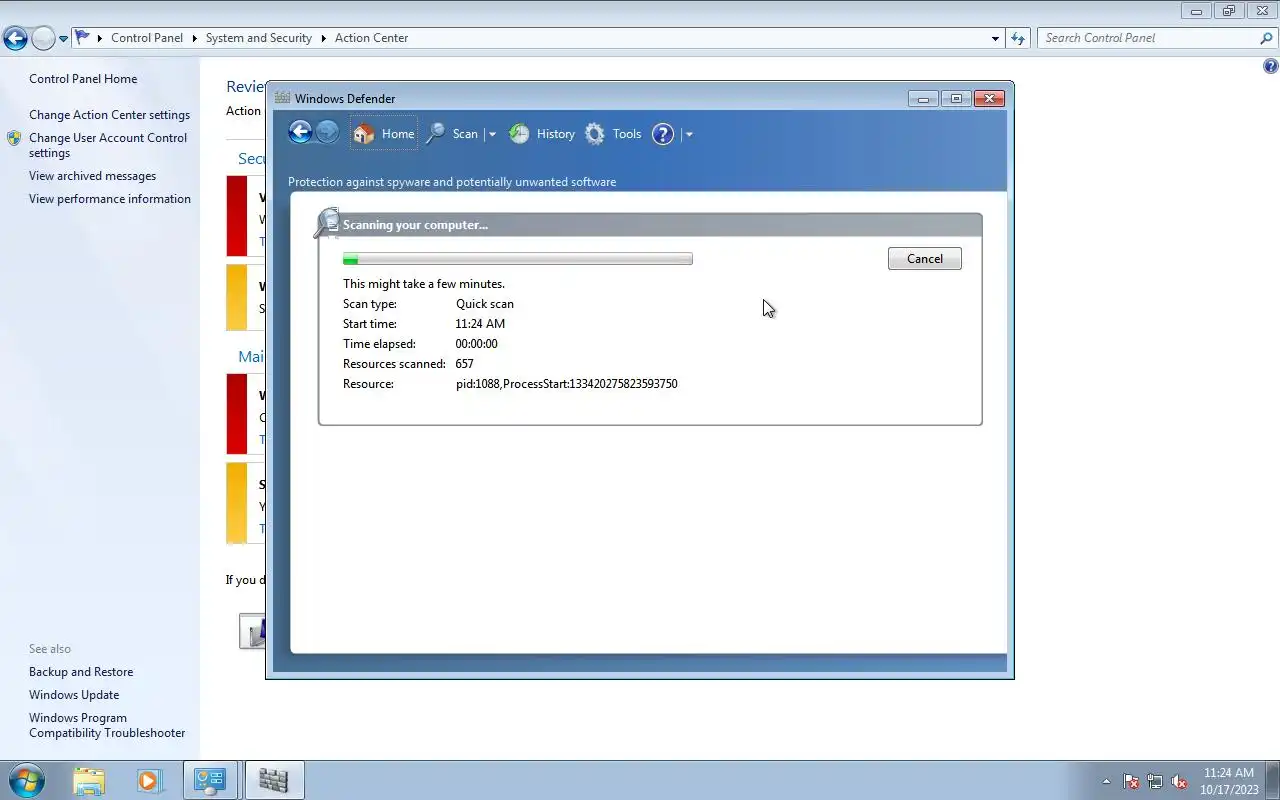The image size is (1280, 800).
Task: Open recent pages dropdown arrow
Action: [64, 39]
